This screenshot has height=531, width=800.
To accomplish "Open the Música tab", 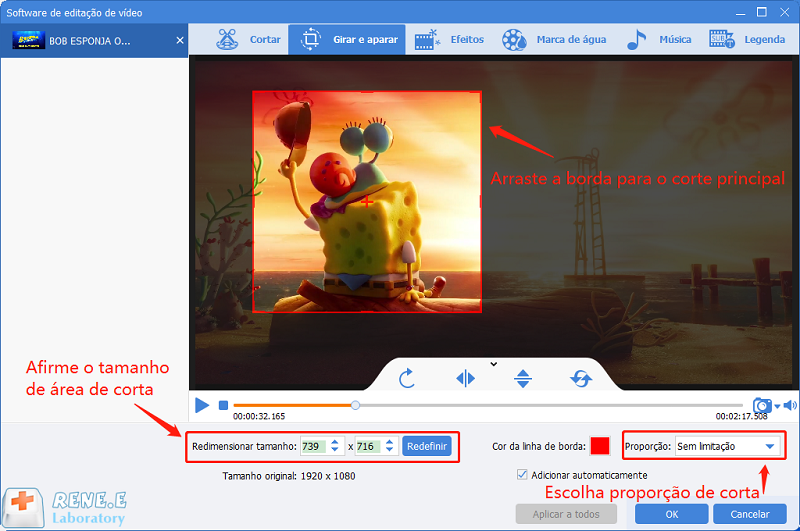I will 658,39.
